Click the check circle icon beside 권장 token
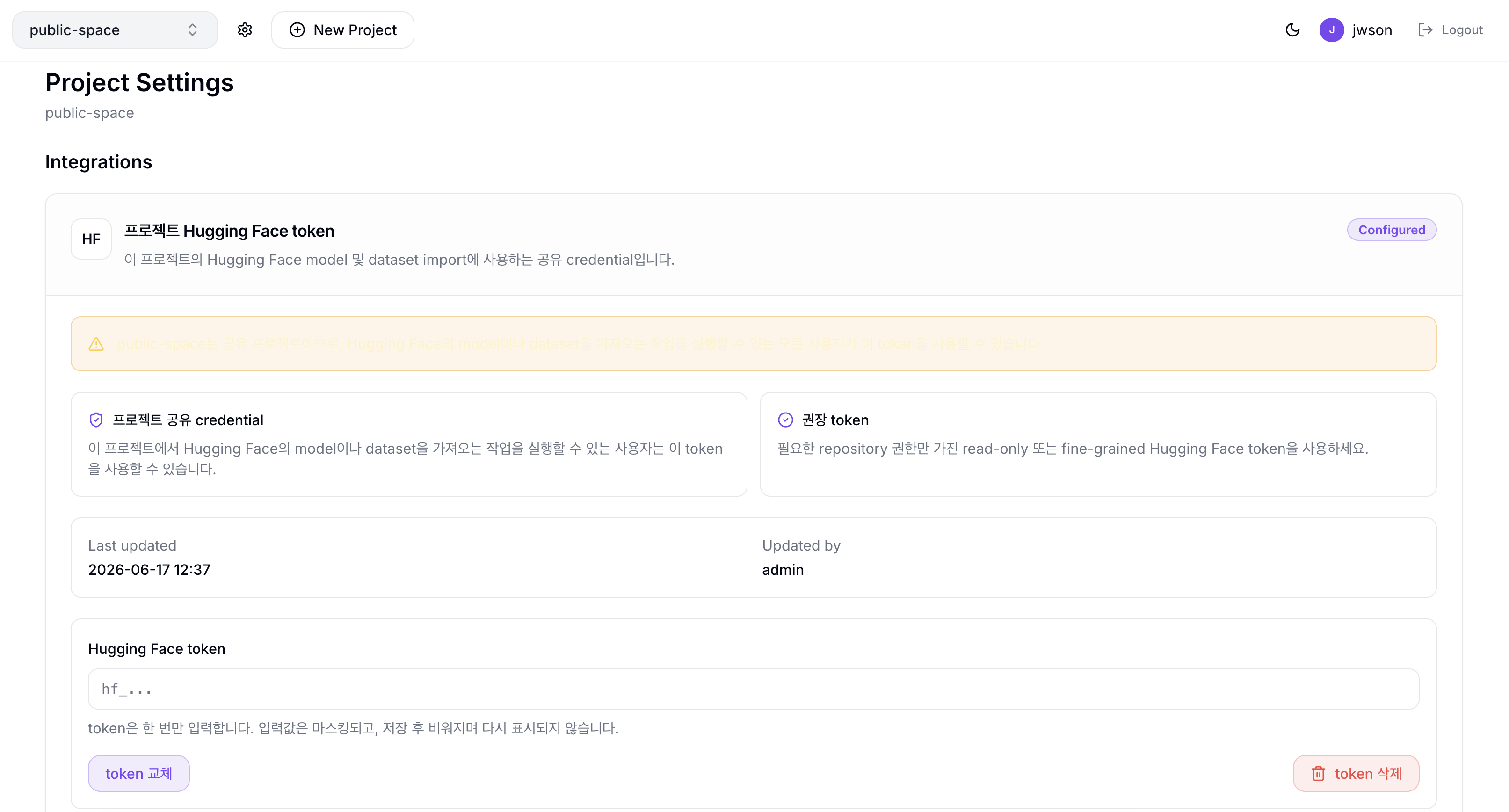Viewport: 1509px width, 812px height. 785,420
